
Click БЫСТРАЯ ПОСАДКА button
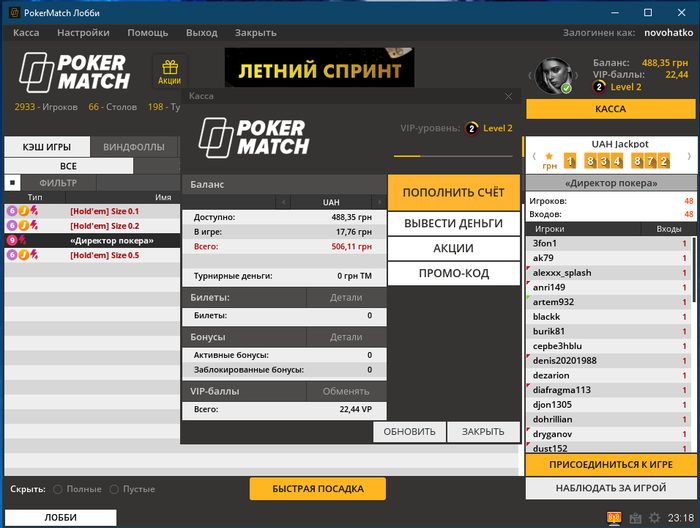(x=318, y=489)
